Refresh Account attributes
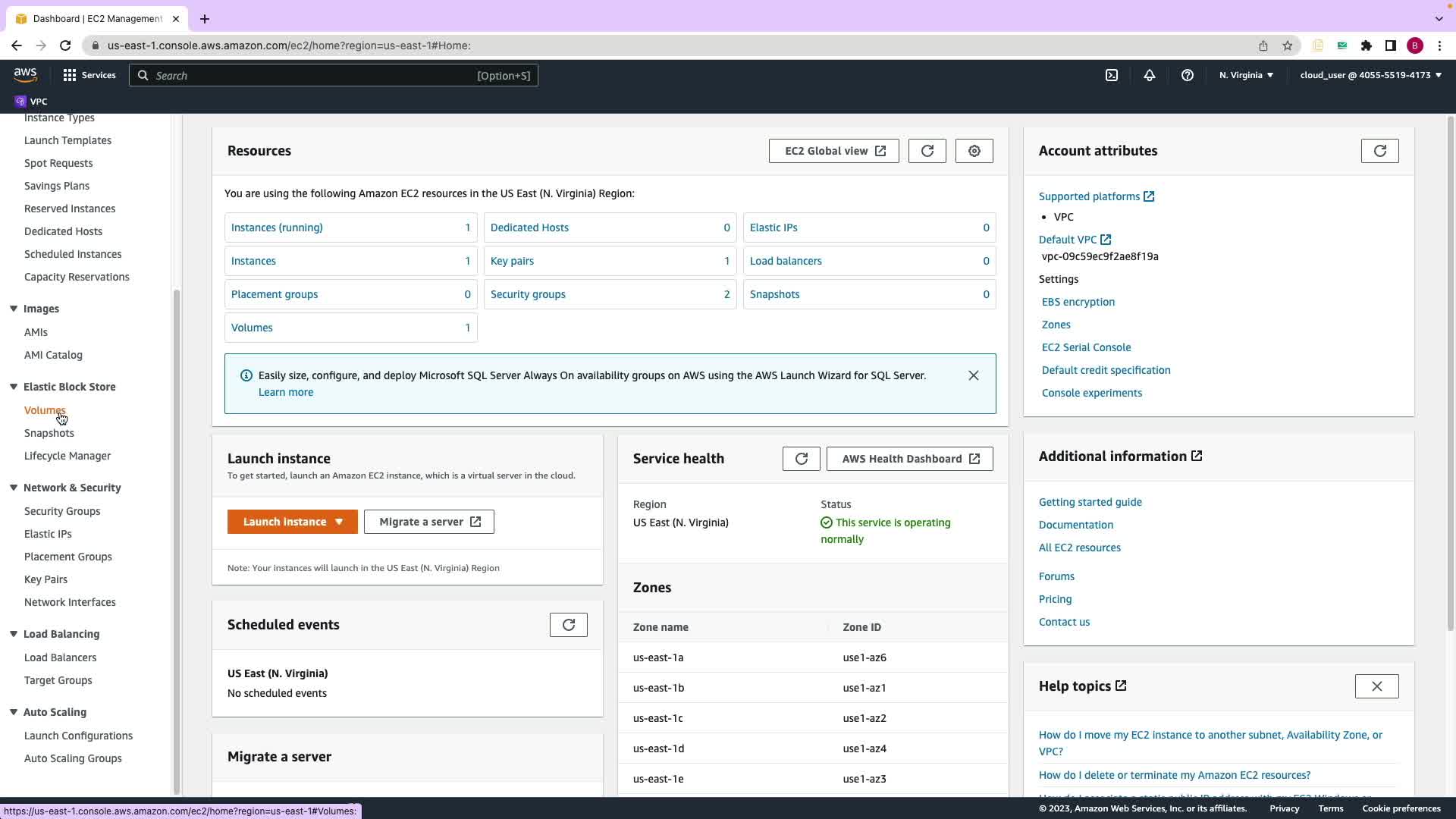Viewport: 1456px width, 819px height. pos(1379,151)
